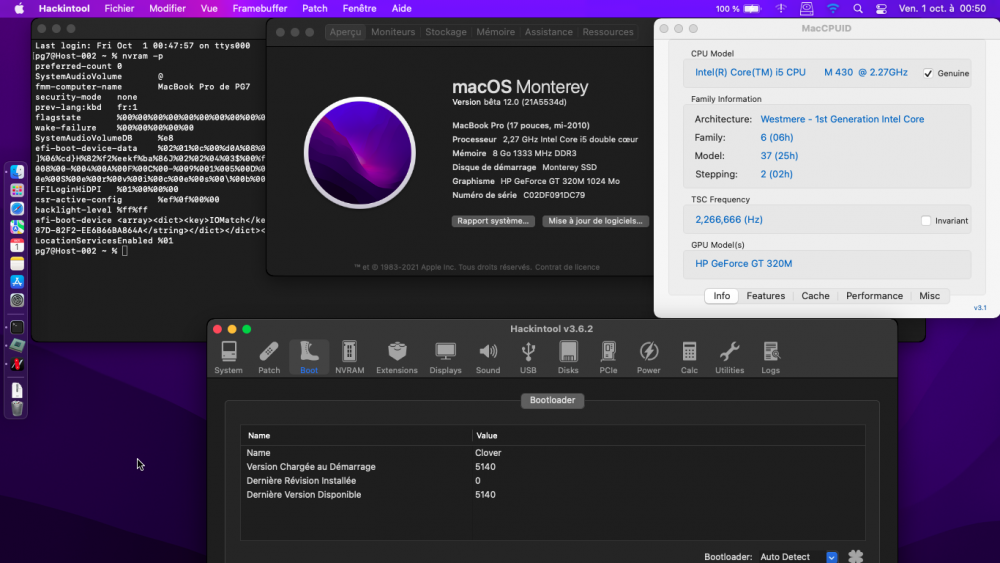
Task: Open the Aide menu
Action: point(401,8)
